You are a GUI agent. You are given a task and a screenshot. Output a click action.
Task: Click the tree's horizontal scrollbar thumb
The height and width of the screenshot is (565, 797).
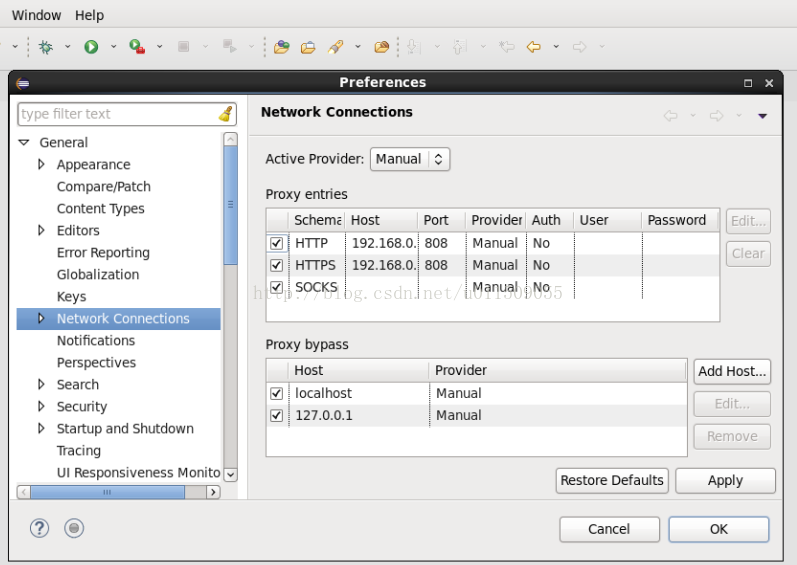[x=107, y=492]
